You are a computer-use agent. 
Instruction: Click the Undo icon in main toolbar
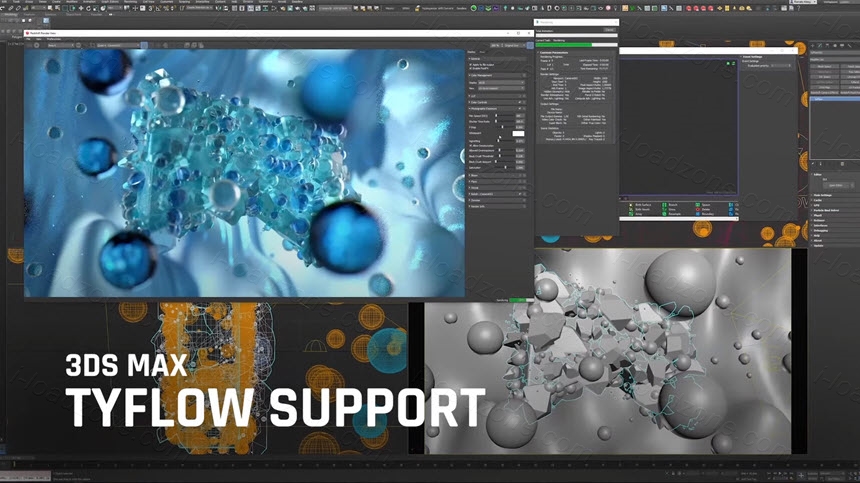2,8
